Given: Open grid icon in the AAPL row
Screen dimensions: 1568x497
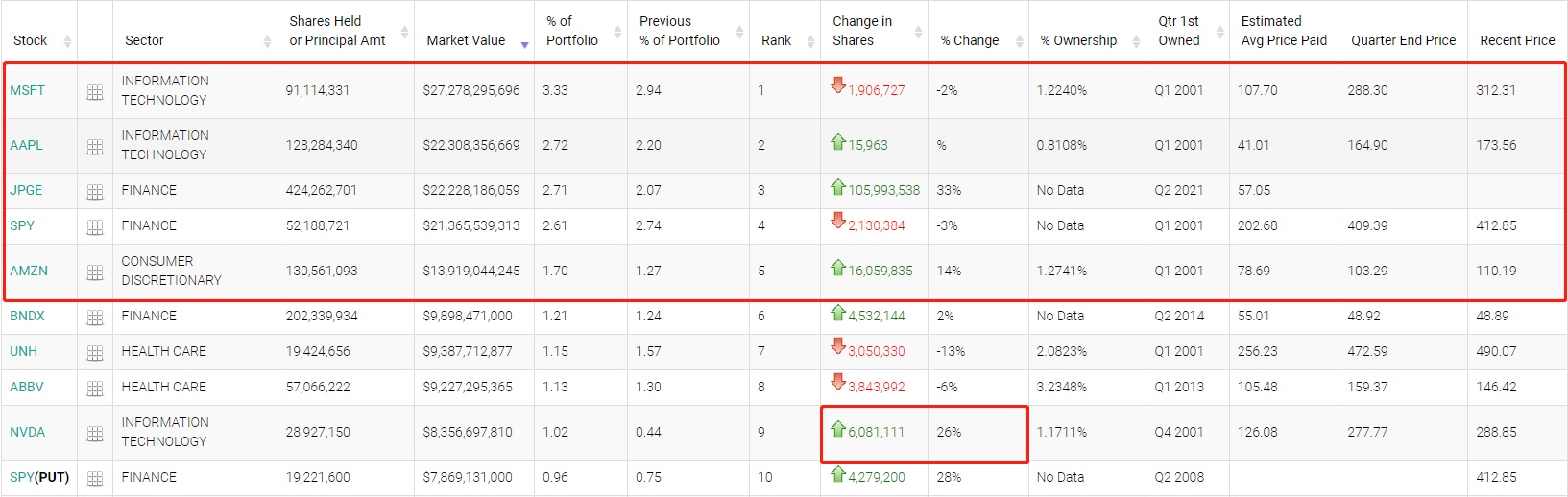Looking at the screenshot, I should tap(95, 147).
